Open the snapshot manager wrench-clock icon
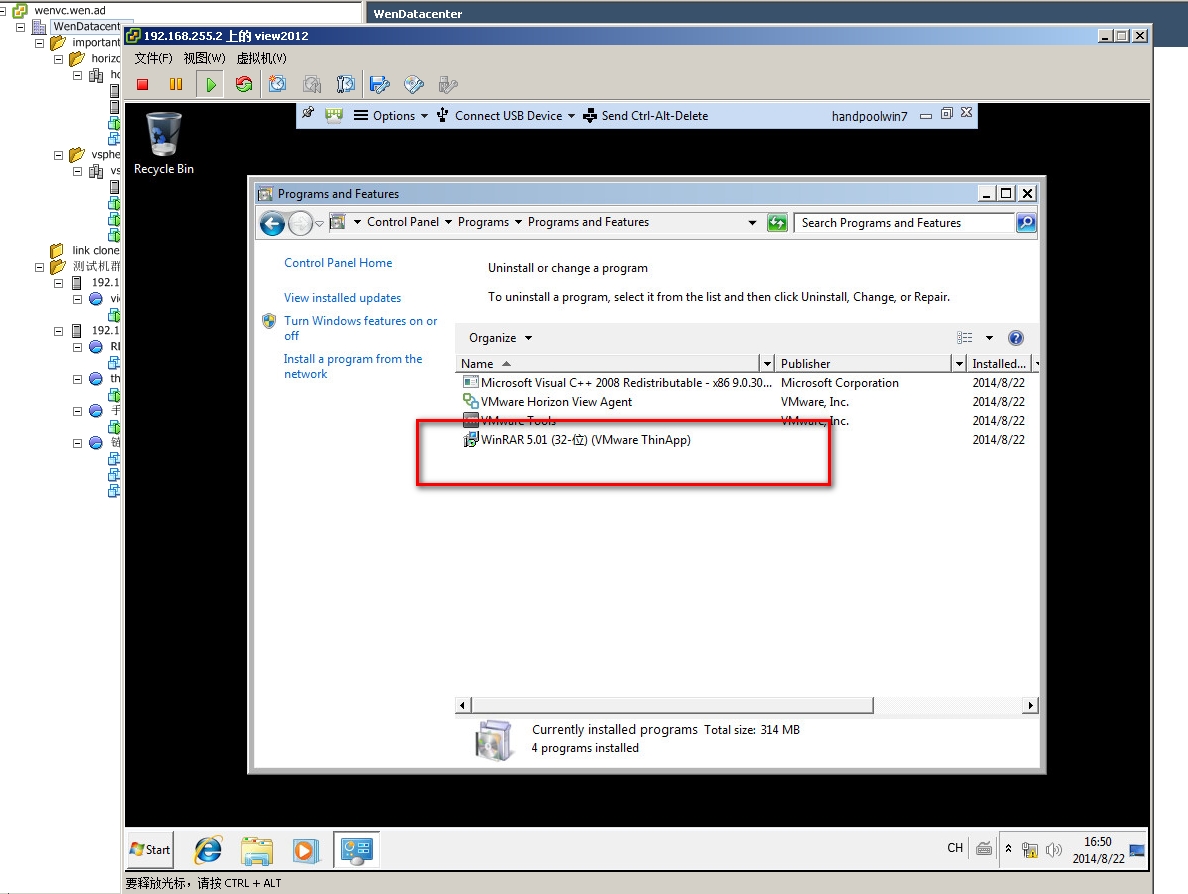Screen dimensions: 1188x894 click(x=345, y=84)
